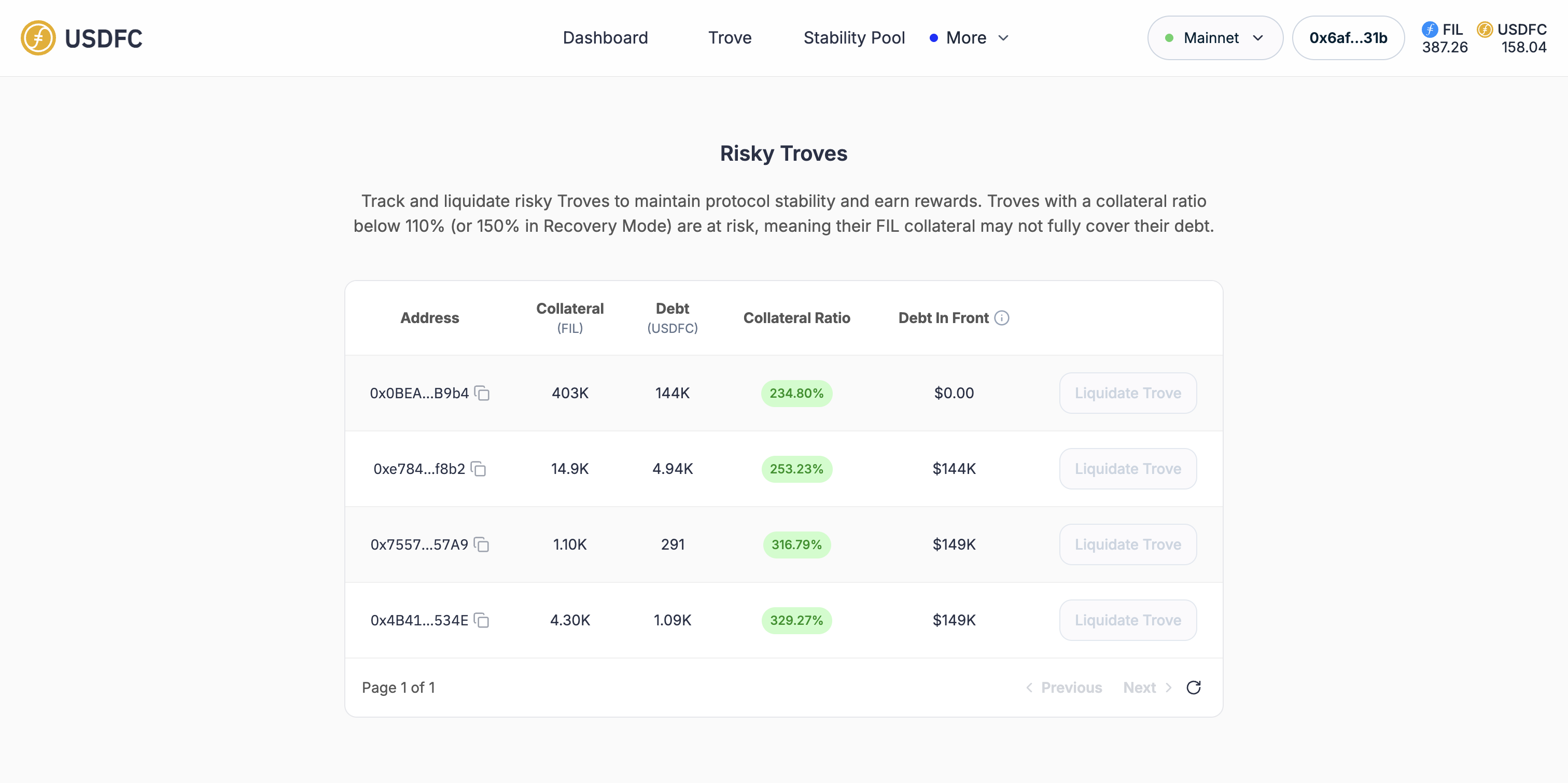Screen dimensions: 1568x783
Task: Click the USDFC logo icon
Action: click(38, 38)
